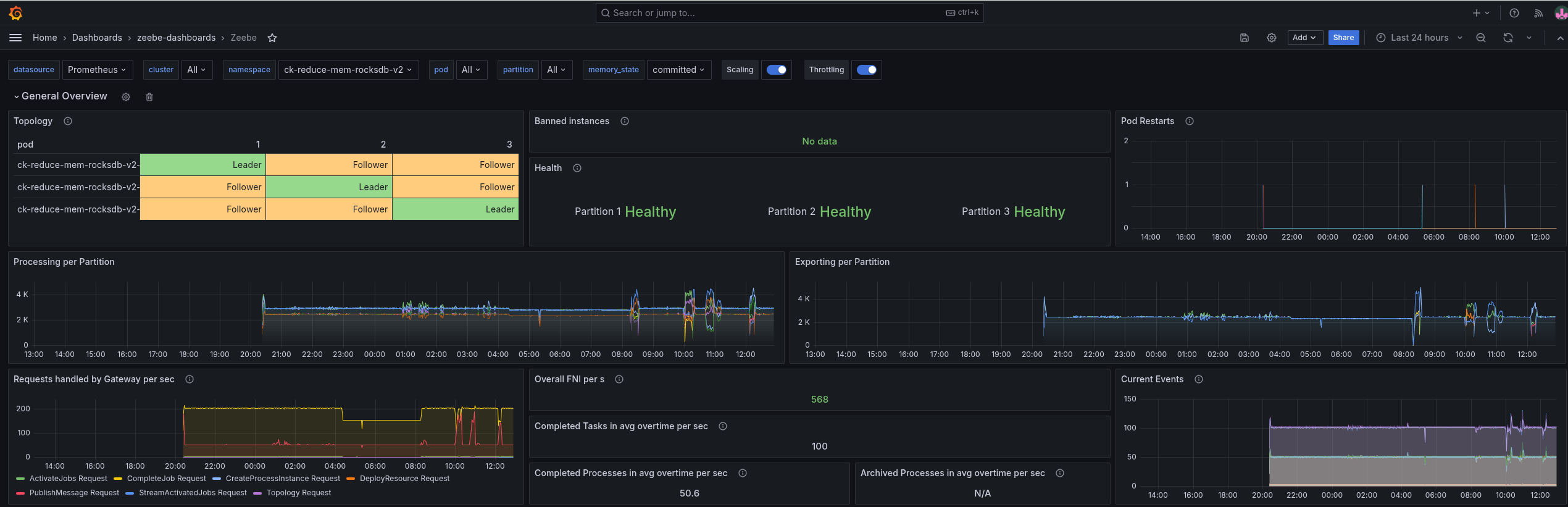
Task: Show Current Events info icon
Action: (1199, 379)
